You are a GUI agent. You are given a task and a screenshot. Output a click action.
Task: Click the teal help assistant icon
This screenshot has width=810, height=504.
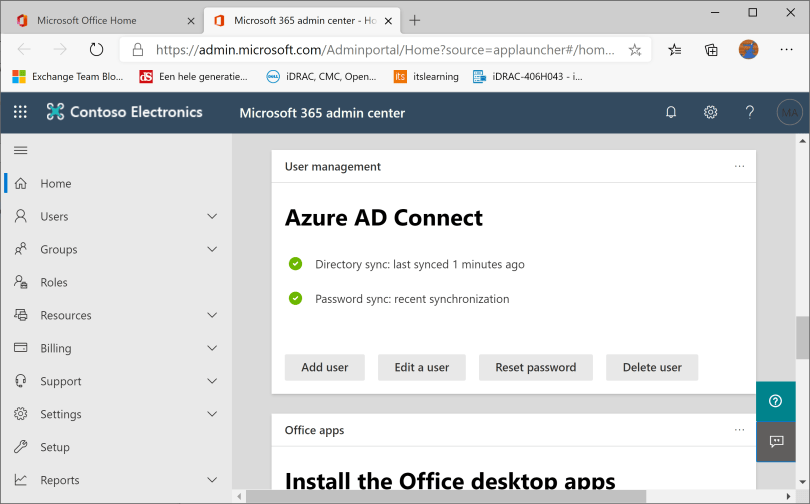pyautogui.click(x=775, y=401)
